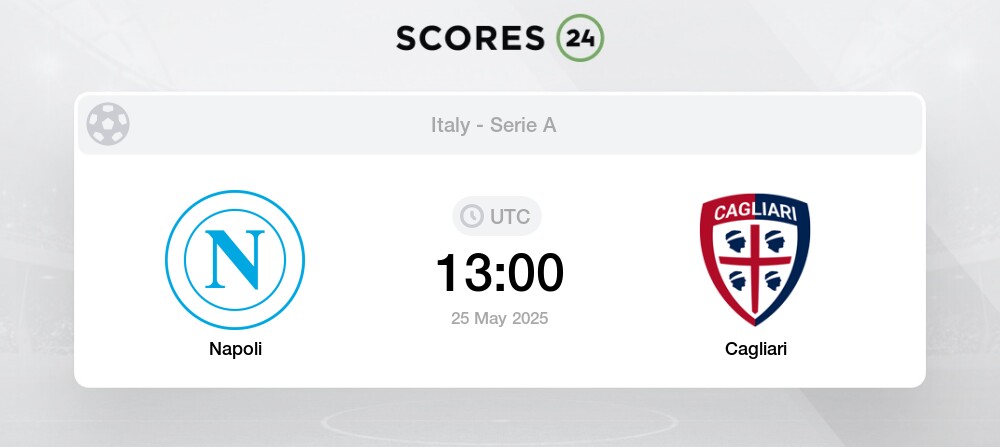The image size is (1000, 447).
Task: Select the UTC timezone pill
Action: click(x=497, y=216)
